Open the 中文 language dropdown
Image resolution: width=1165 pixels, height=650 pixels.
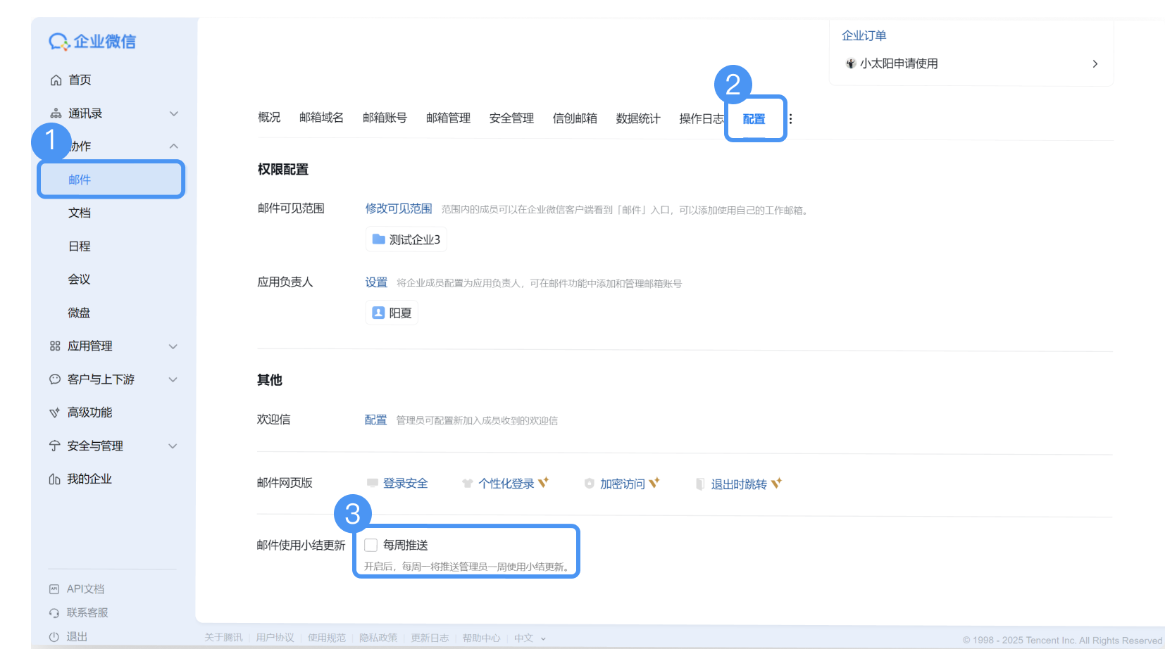point(530,638)
